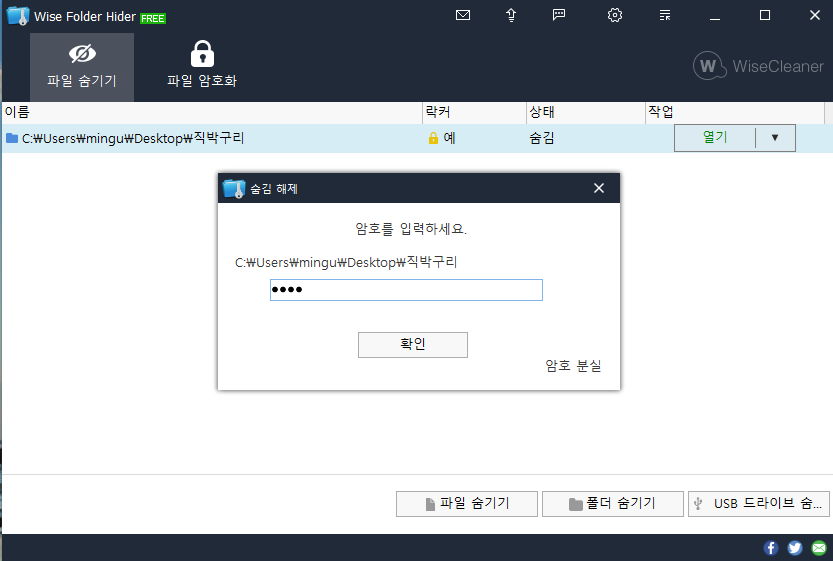Click the 상태 column header
The width and height of the screenshot is (833, 561).
(586, 112)
